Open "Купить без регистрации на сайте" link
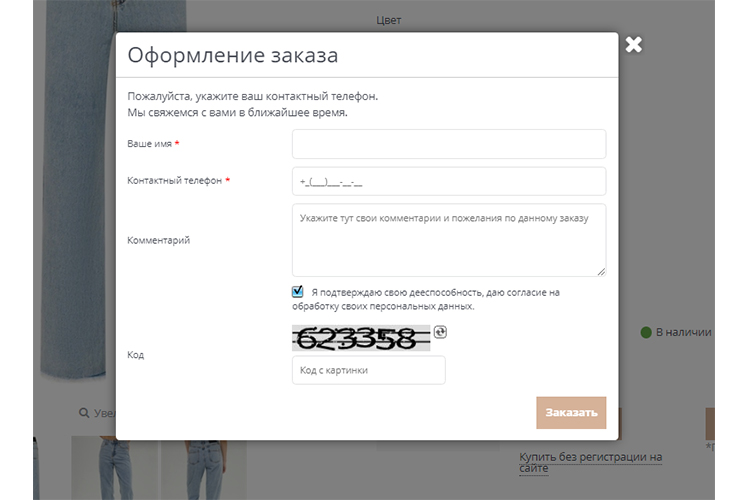This screenshot has height=500, width=750. coord(590,462)
